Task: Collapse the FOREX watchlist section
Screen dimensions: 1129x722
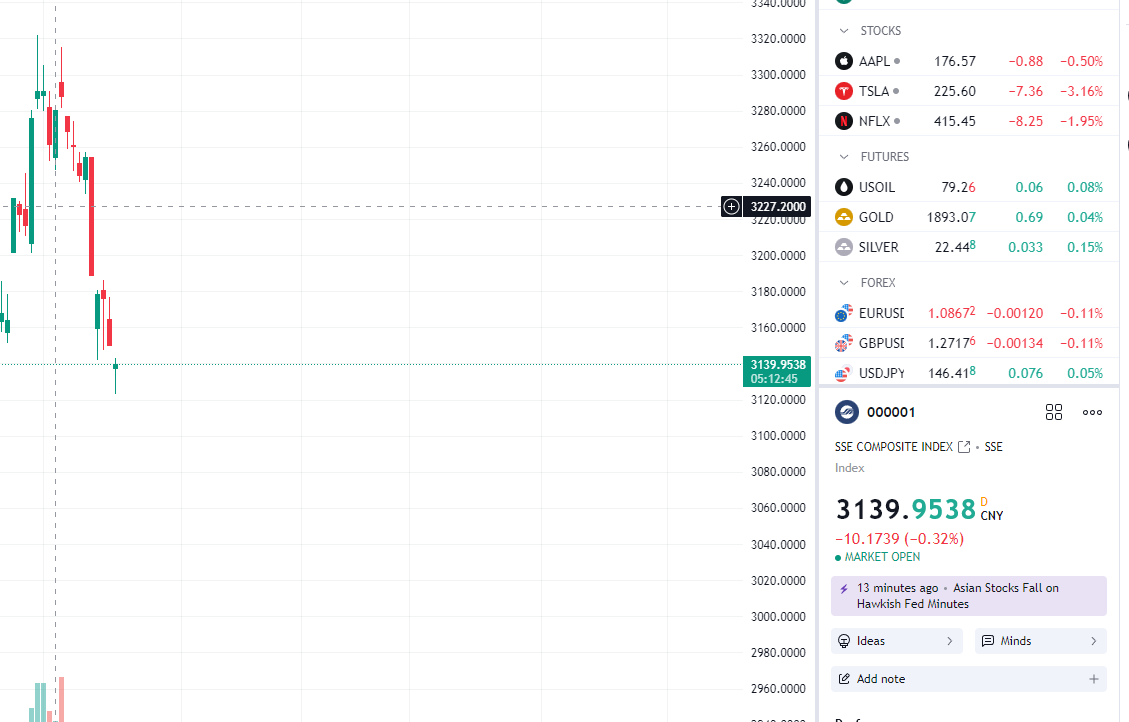Action: pos(844,283)
